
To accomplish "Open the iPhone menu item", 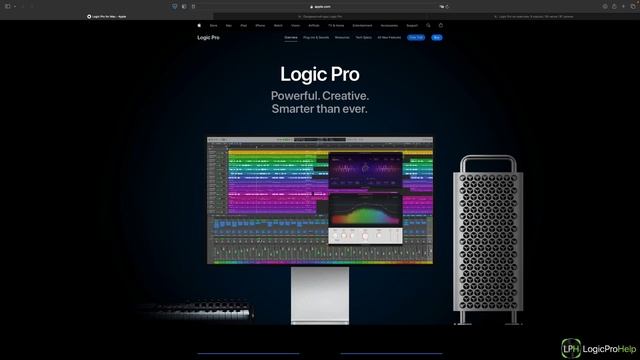I will point(260,25).
